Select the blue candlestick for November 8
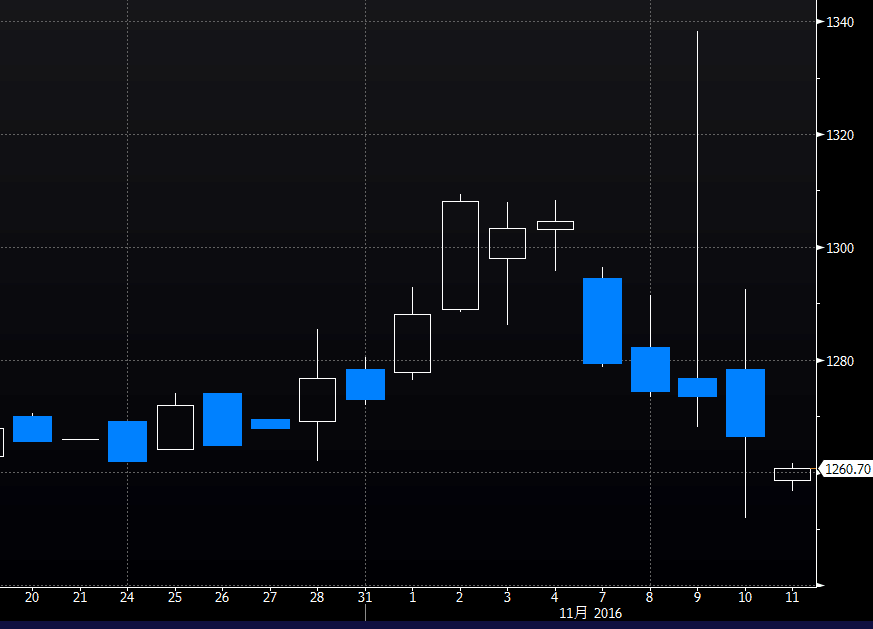 click(650, 369)
